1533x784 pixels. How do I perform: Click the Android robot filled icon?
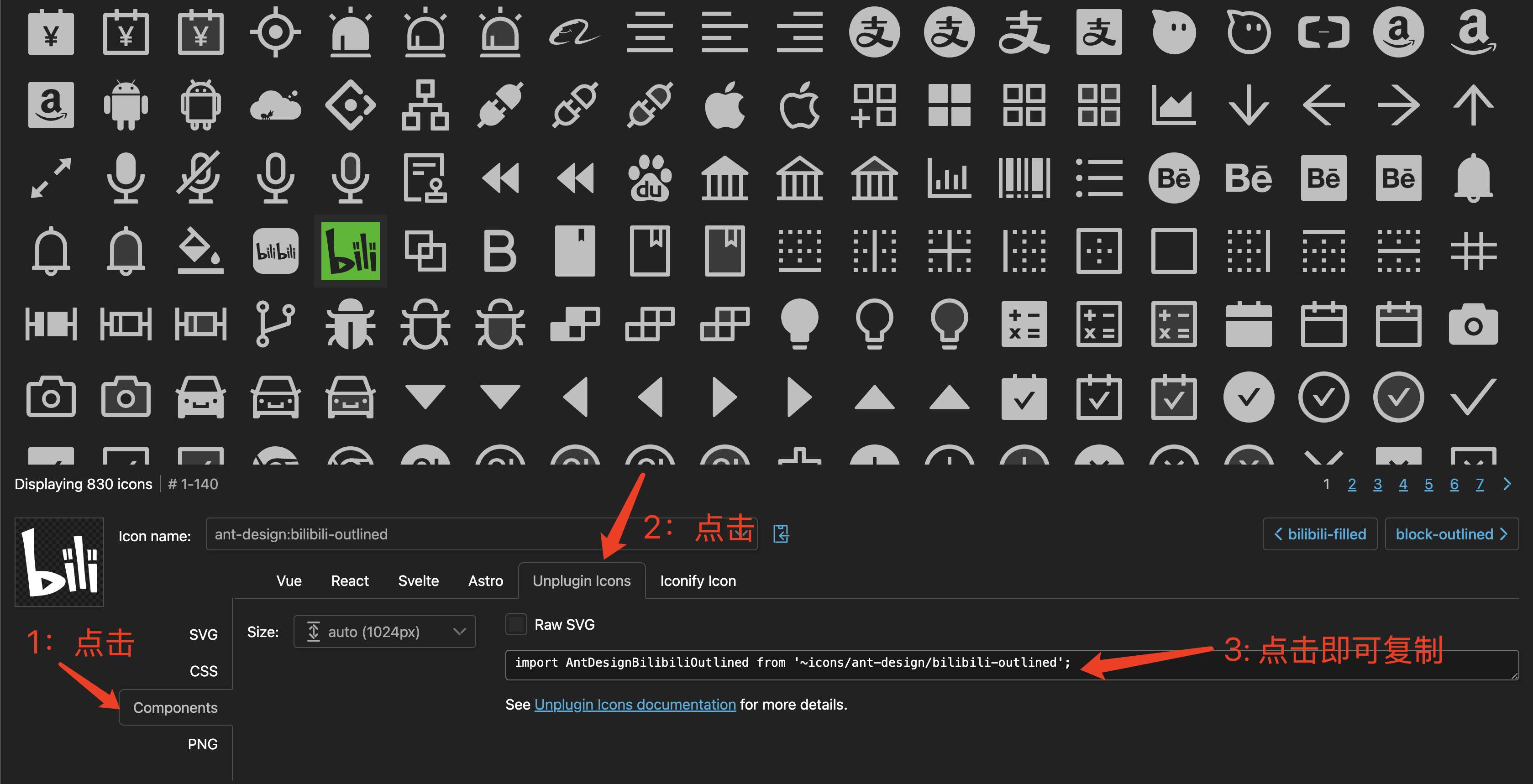pyautogui.click(x=126, y=105)
